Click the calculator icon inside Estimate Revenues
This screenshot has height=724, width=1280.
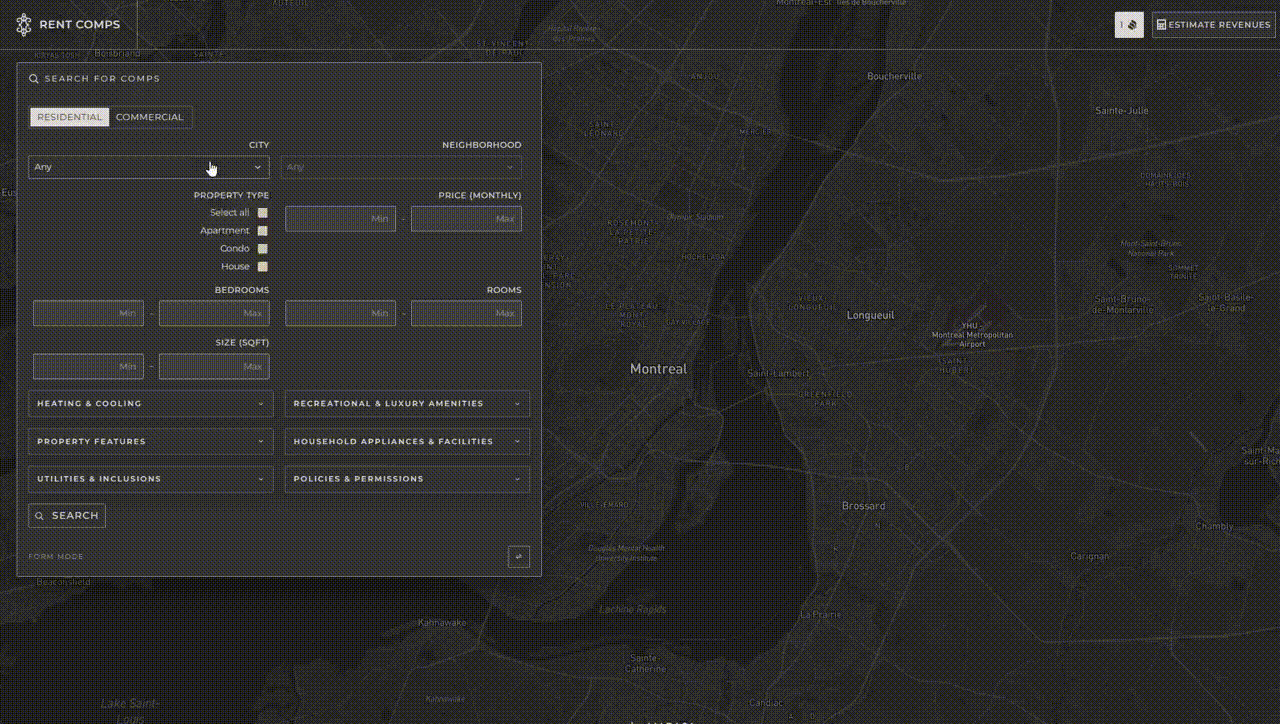[x=1162, y=24]
